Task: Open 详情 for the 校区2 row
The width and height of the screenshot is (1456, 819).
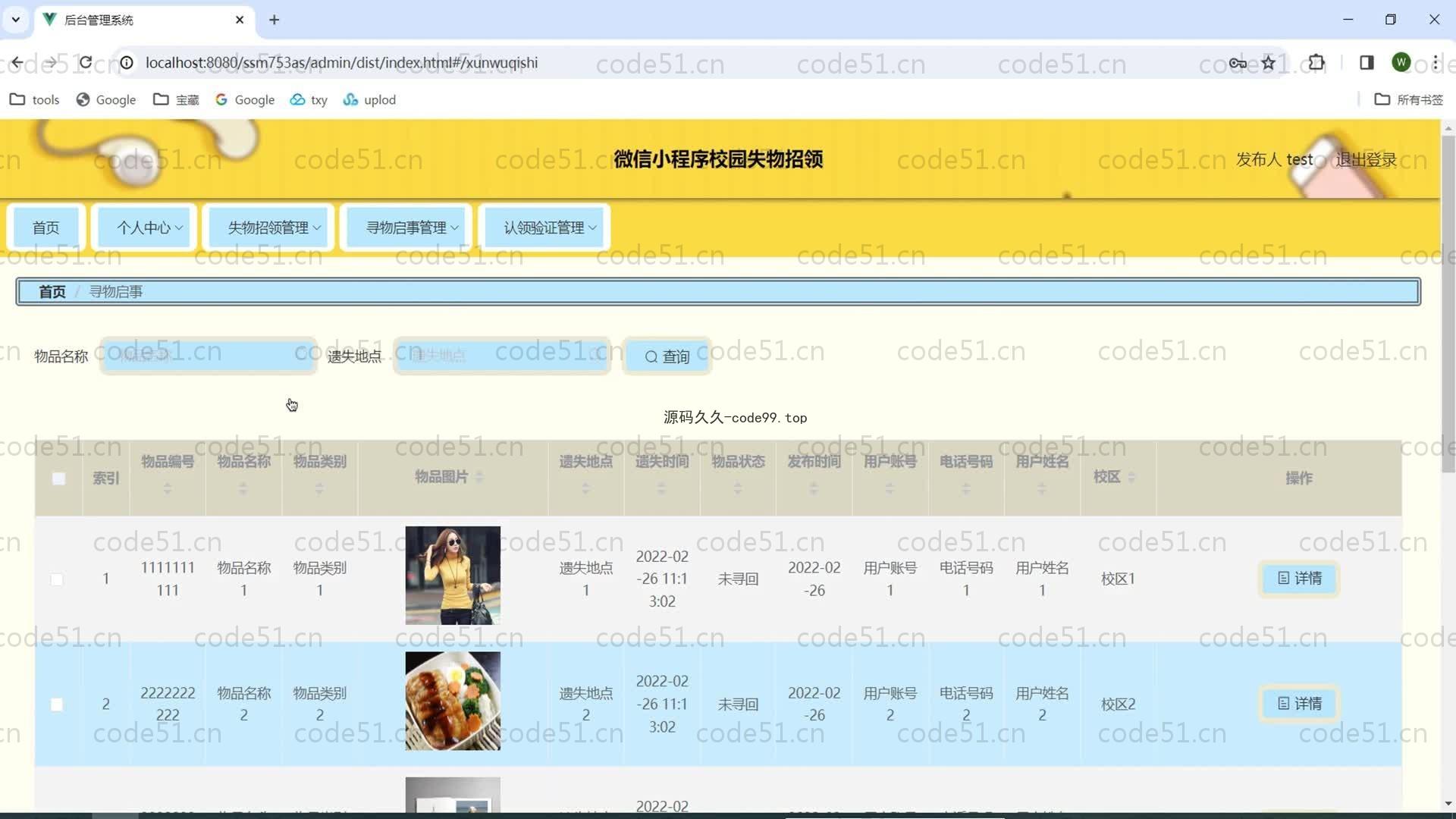Action: click(x=1299, y=704)
